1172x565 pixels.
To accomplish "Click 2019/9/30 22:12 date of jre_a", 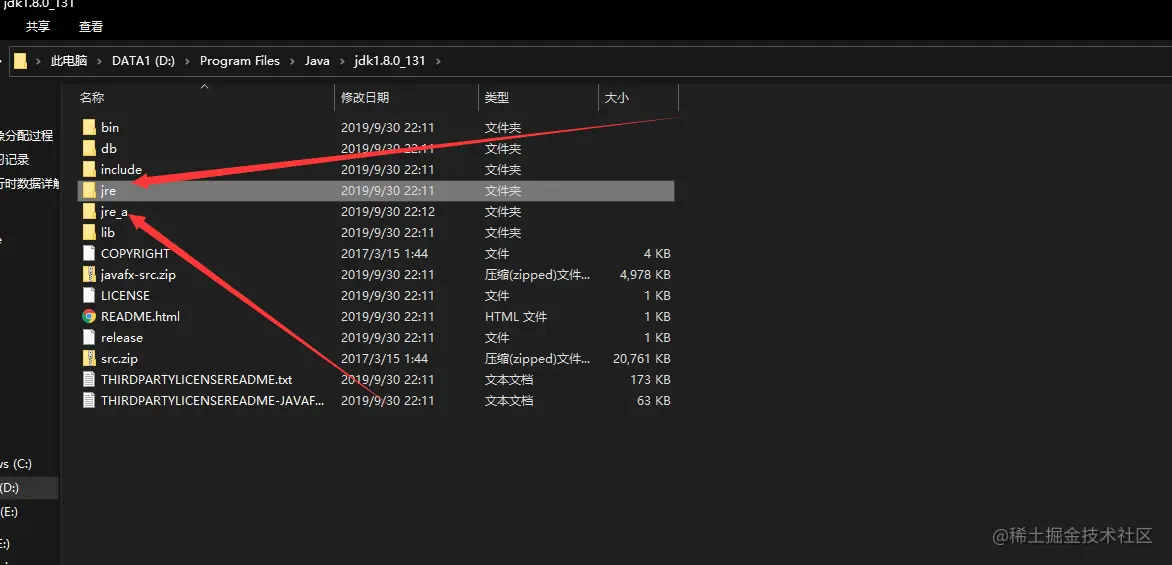I will (387, 212).
